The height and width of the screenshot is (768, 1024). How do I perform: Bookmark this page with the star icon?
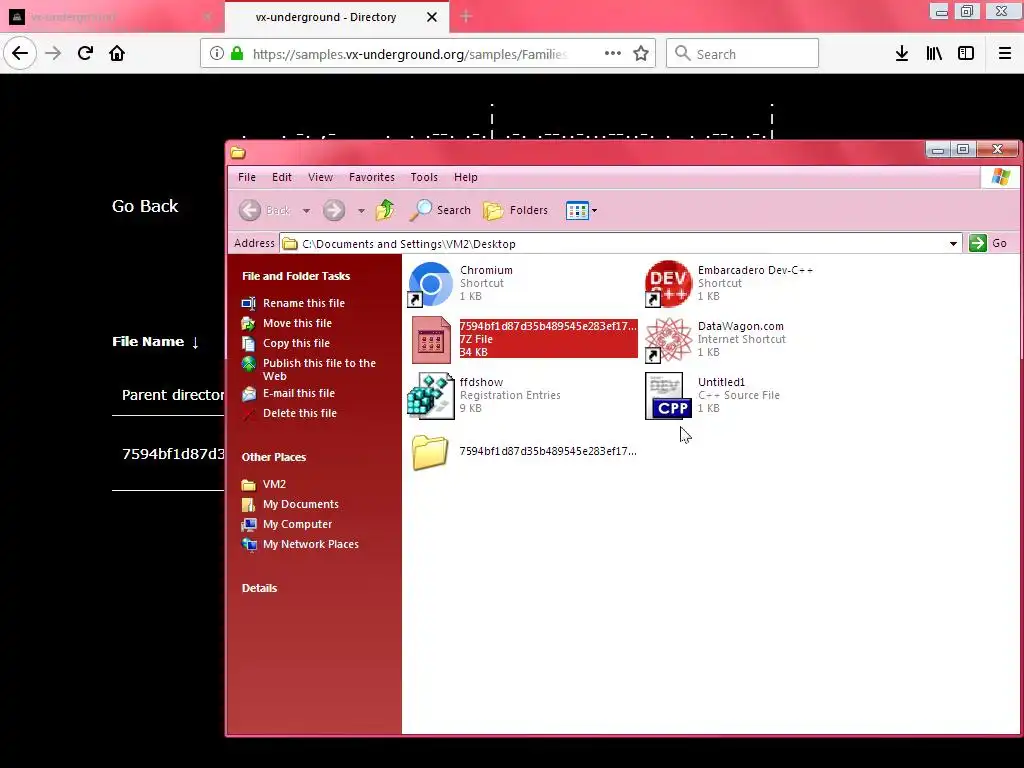click(x=641, y=54)
